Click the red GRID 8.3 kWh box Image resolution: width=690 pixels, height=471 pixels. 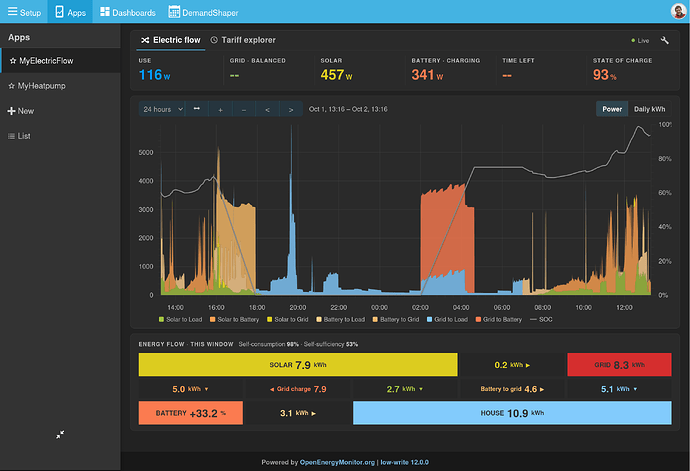619,364
